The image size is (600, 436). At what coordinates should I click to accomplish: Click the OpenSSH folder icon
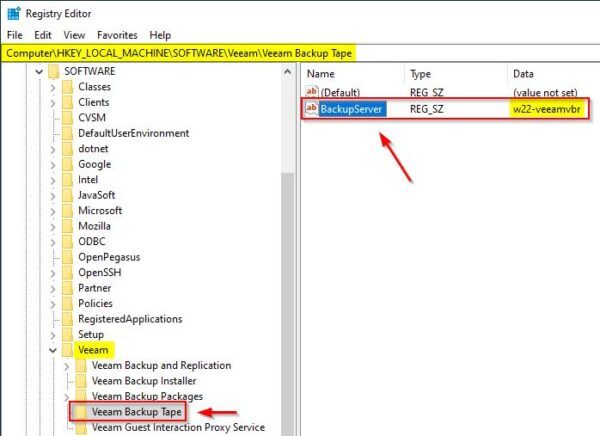[x=67, y=273]
